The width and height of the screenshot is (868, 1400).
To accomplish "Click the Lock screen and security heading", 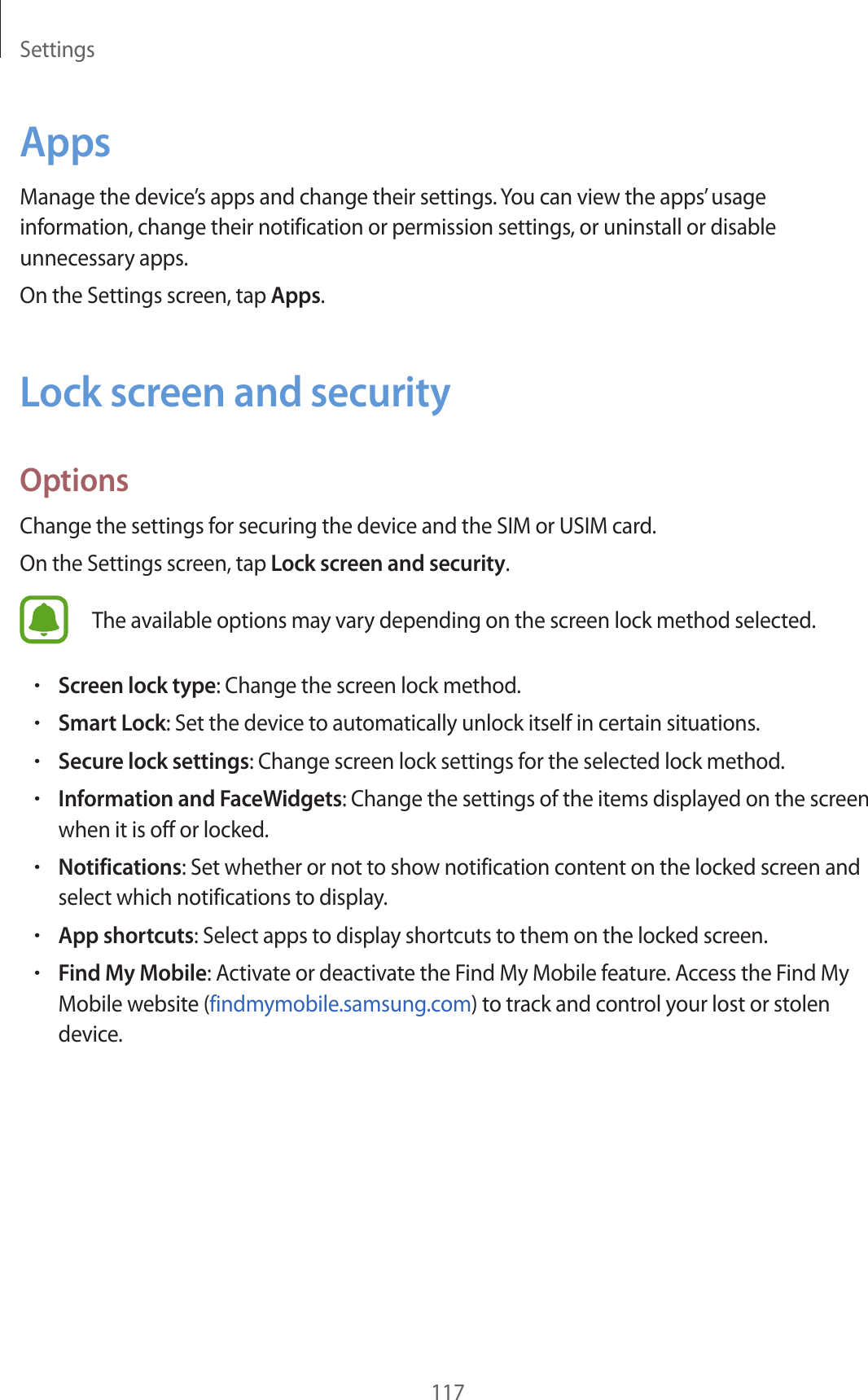I will (x=235, y=393).
